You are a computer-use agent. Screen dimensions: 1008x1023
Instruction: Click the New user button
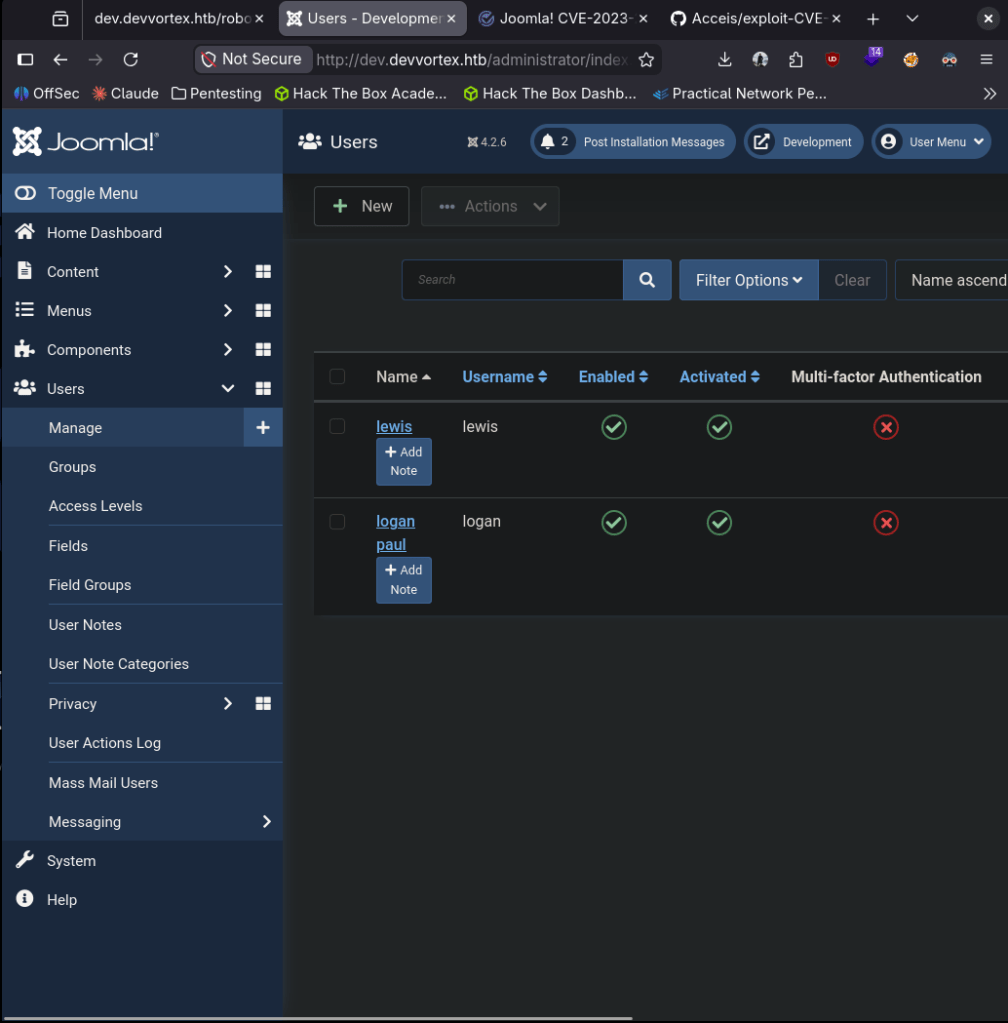tap(361, 206)
